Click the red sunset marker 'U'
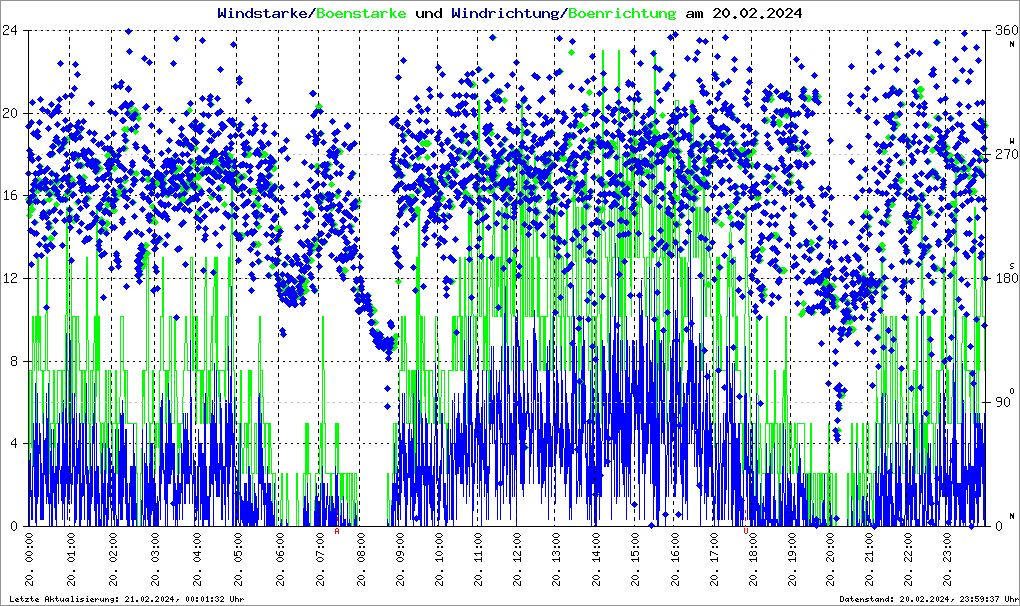This screenshot has width=1020, height=606. [x=746, y=532]
